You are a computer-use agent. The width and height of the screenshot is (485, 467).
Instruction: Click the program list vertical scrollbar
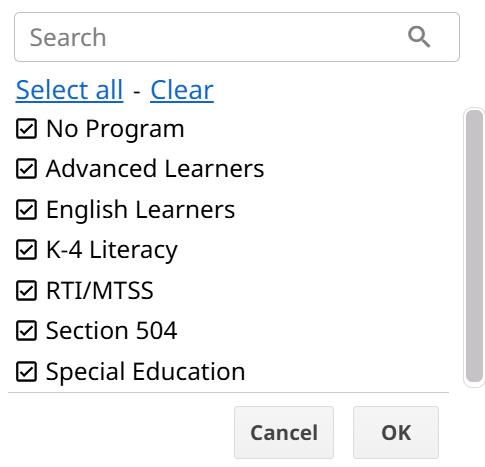pos(474,246)
